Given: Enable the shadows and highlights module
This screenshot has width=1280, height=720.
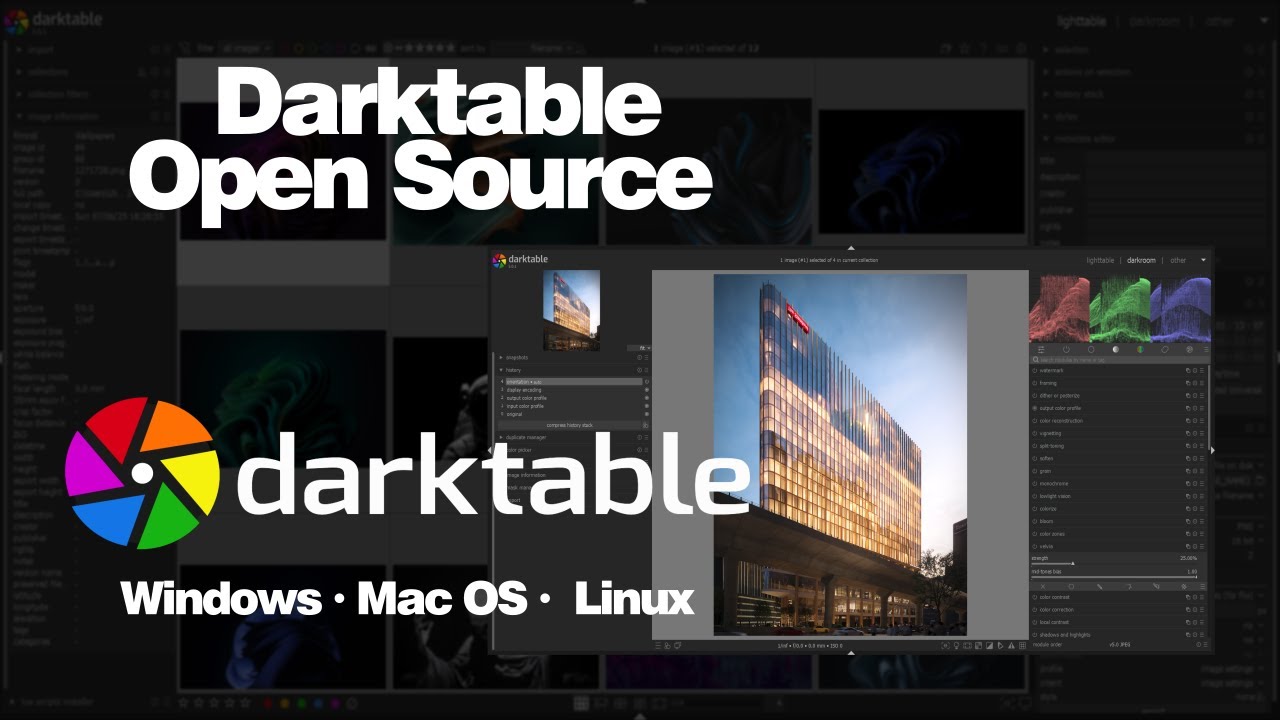Looking at the screenshot, I should coord(1035,635).
